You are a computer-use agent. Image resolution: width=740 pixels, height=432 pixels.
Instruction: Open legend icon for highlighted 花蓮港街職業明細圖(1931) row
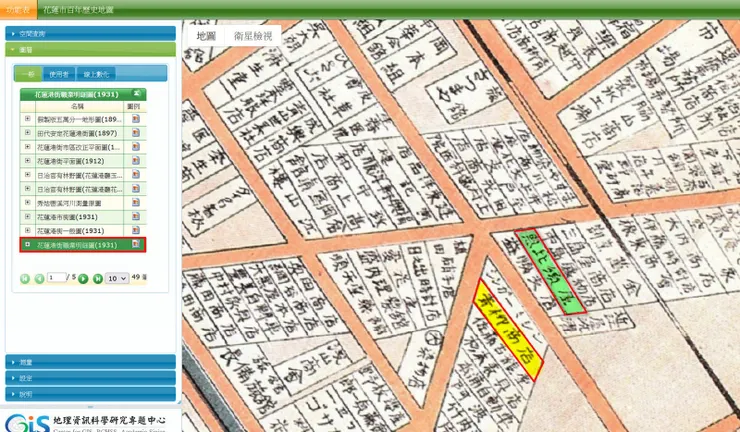135,245
